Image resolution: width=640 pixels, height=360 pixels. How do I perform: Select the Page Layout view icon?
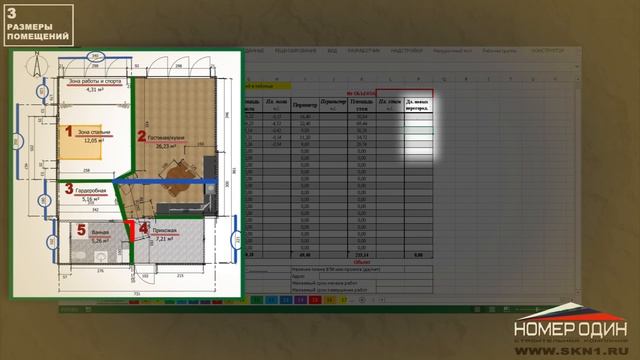click(x=492, y=310)
